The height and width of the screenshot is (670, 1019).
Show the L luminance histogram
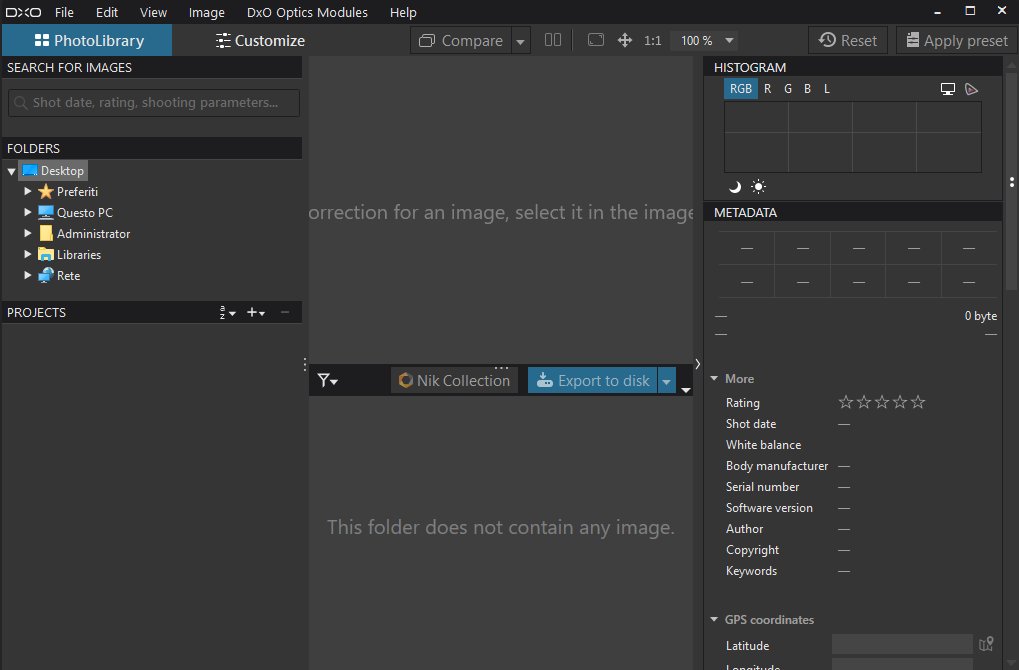pyautogui.click(x=827, y=89)
